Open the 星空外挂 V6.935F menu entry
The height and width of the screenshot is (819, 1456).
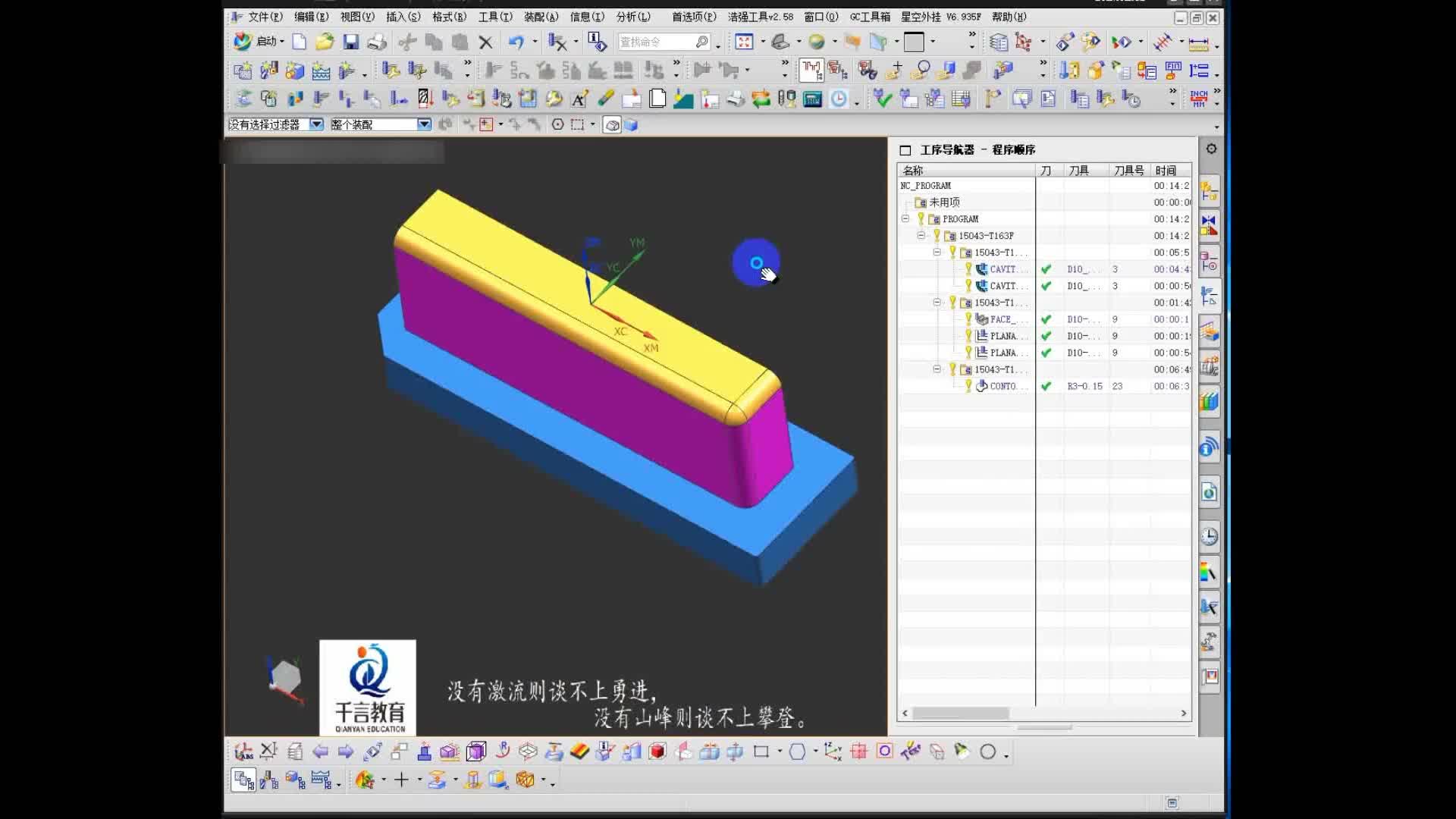940,17
